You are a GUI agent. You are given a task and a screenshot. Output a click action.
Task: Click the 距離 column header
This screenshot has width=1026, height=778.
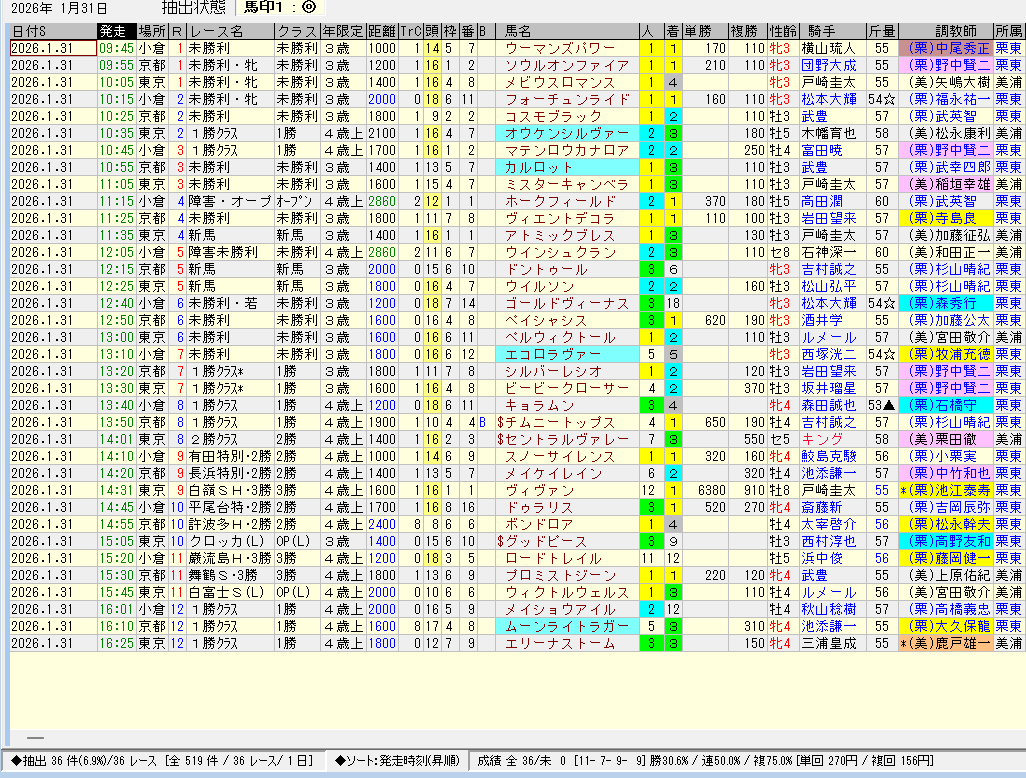(381, 31)
